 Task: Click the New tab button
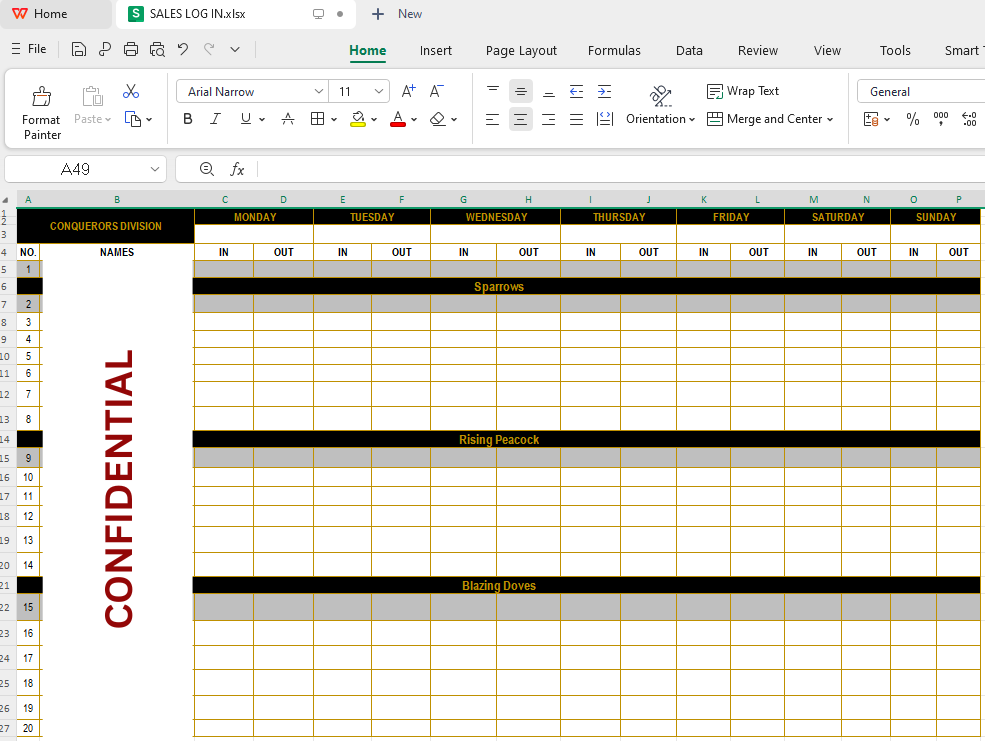[397, 14]
